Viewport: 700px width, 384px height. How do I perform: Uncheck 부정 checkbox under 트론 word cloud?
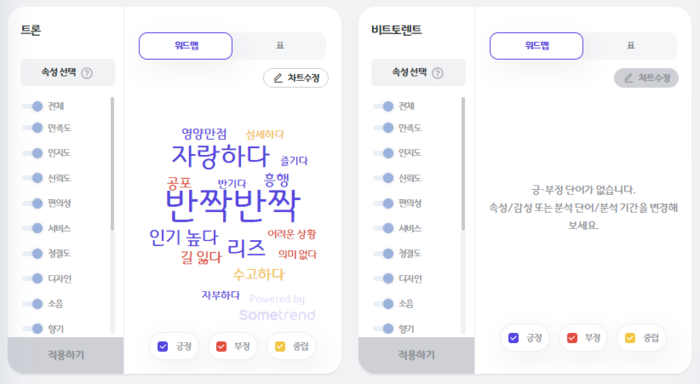(221, 346)
